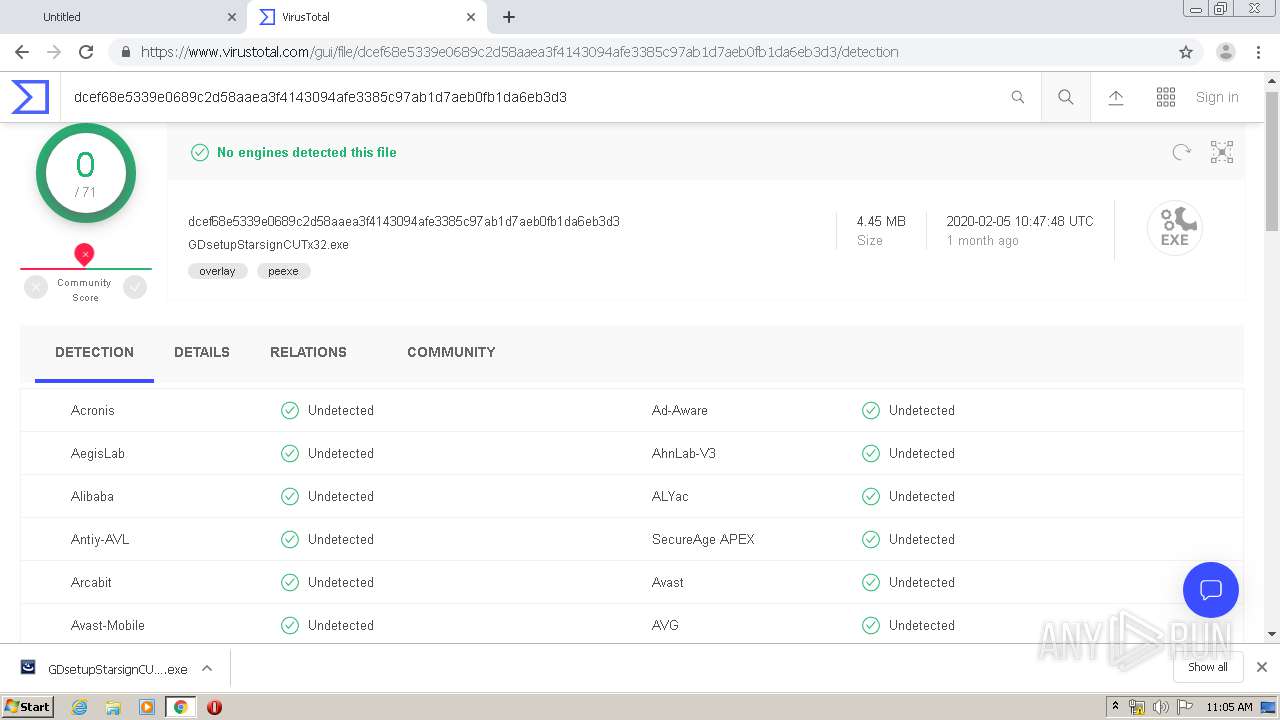Click the new tab plus button
Image resolution: width=1280 pixels, height=720 pixels.
tap(509, 17)
